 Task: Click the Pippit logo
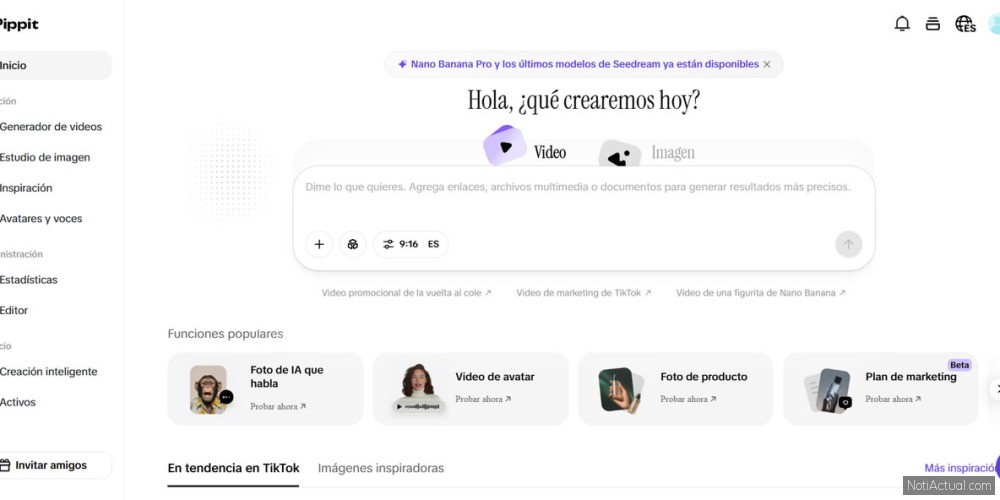click(19, 24)
